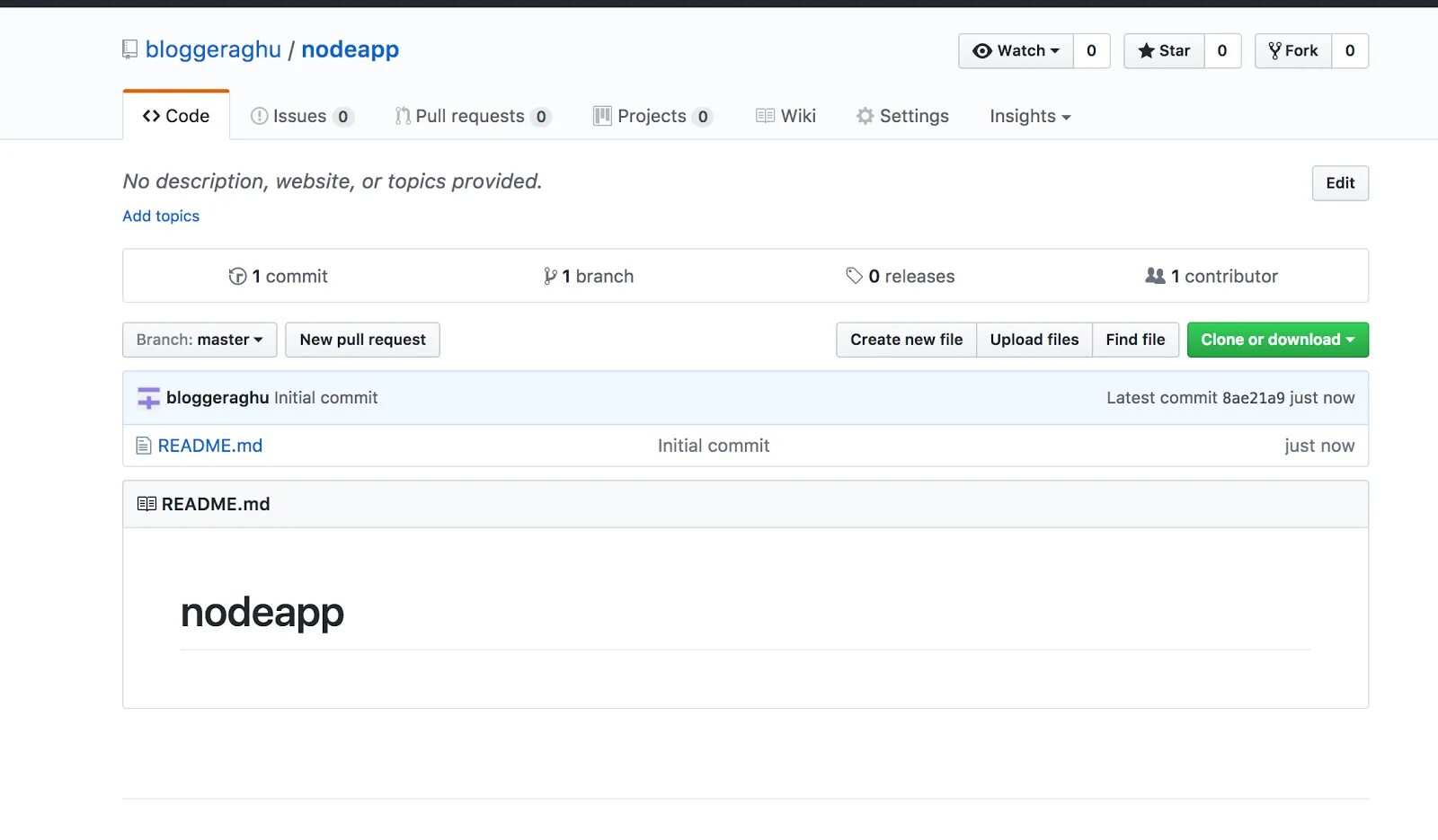Screen dimensions: 1438x840
Task: Click the Edit description button
Action: (1340, 183)
